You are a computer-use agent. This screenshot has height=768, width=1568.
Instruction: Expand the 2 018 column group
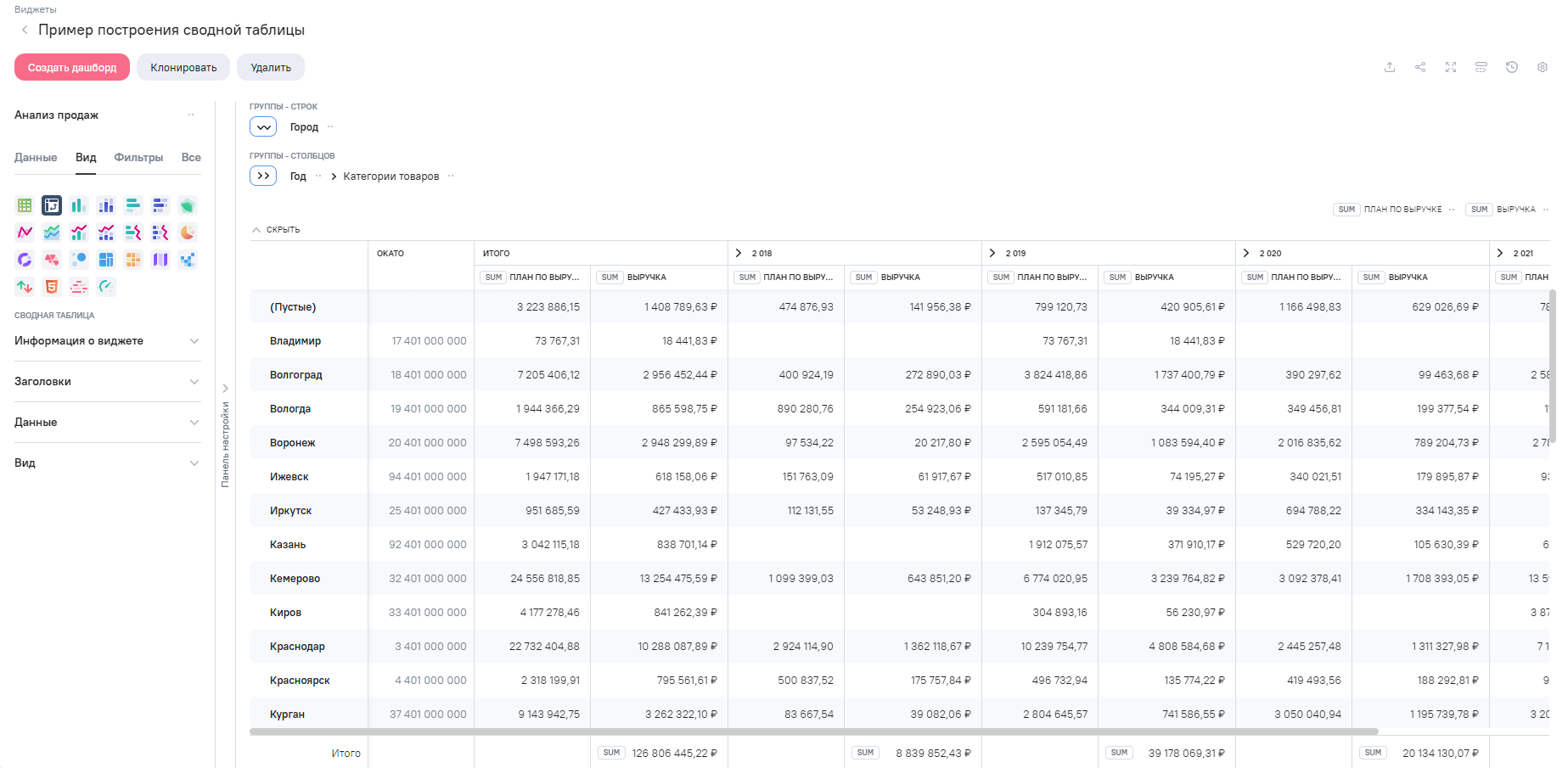(739, 253)
